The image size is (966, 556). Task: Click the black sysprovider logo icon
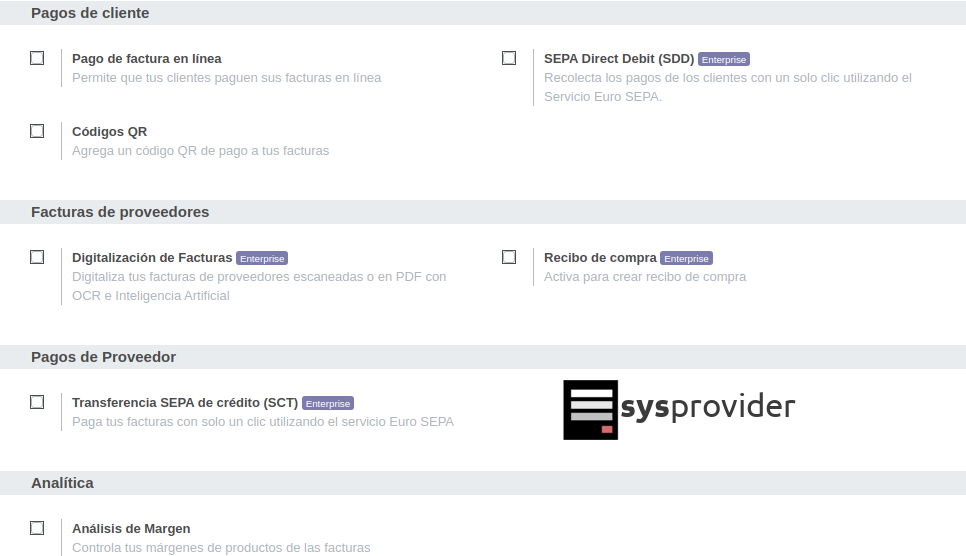pos(590,410)
